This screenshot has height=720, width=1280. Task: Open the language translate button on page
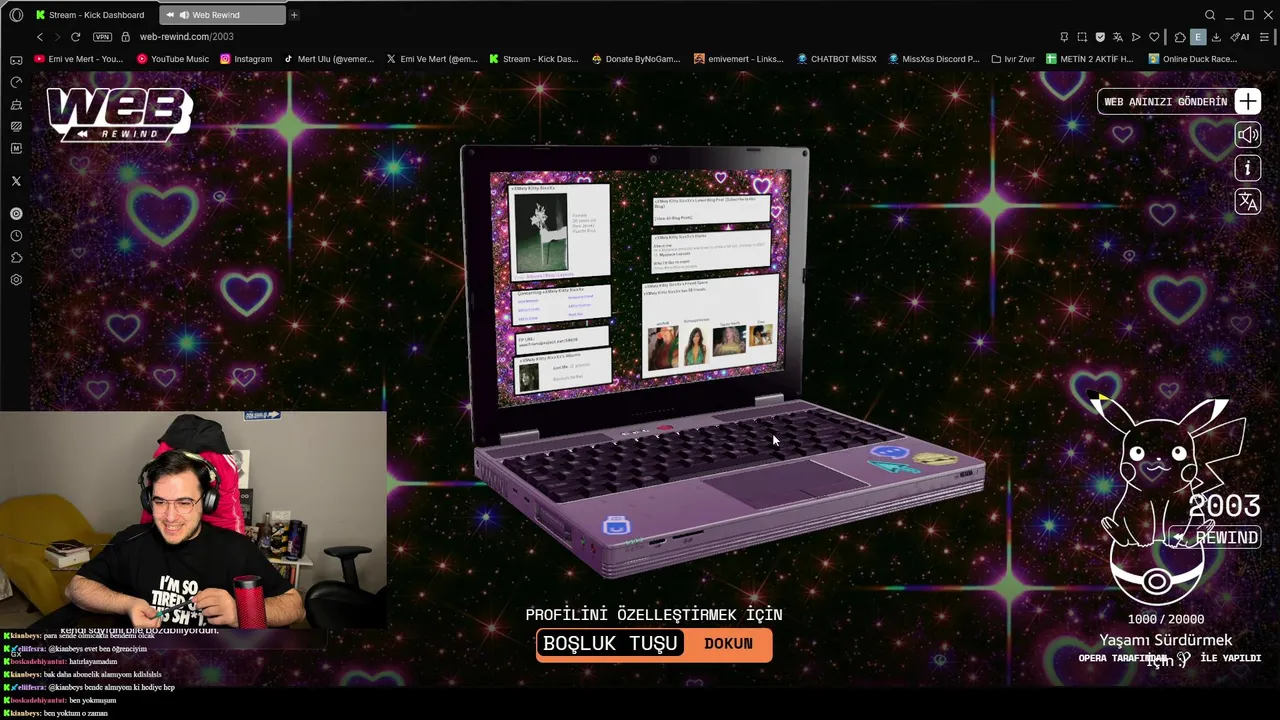pos(1247,201)
